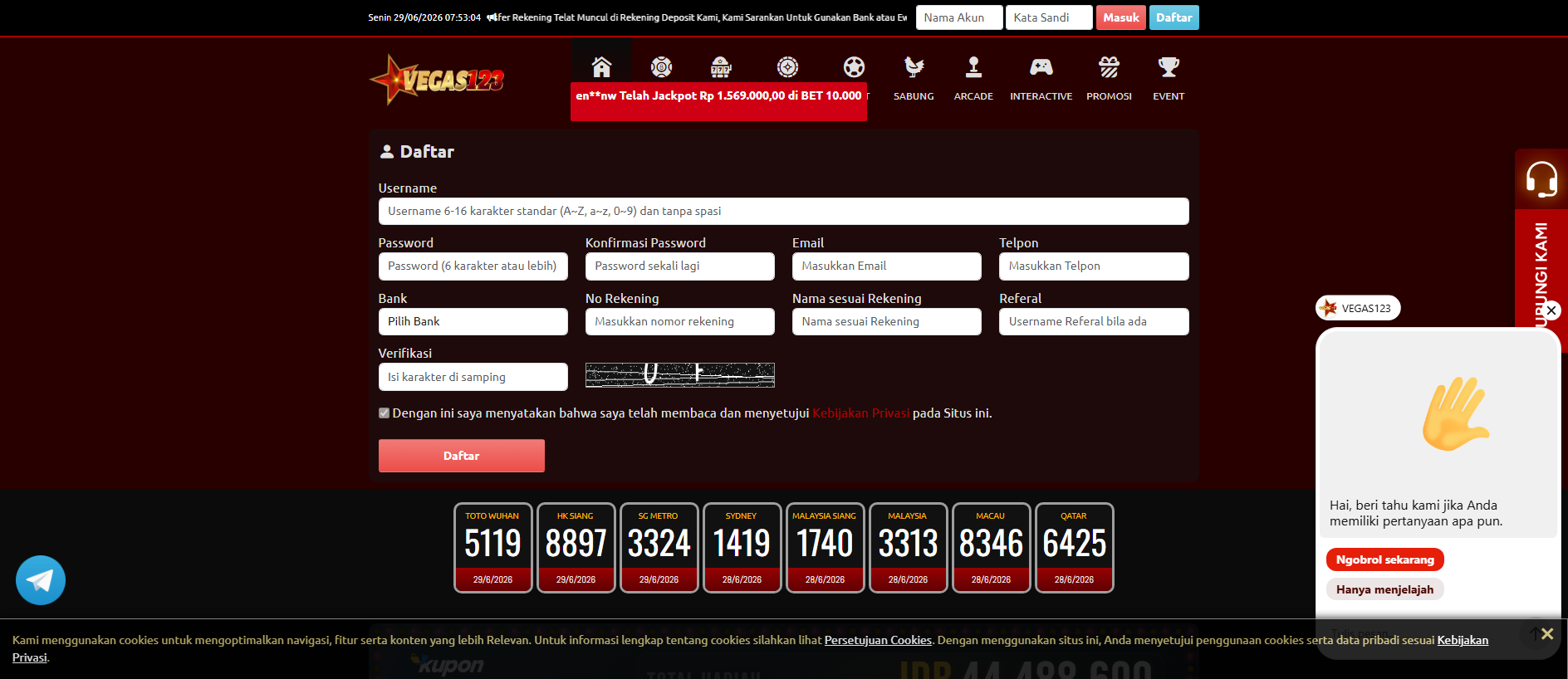
Task: Click Hanya menjelajah chat button
Action: click(x=1384, y=589)
